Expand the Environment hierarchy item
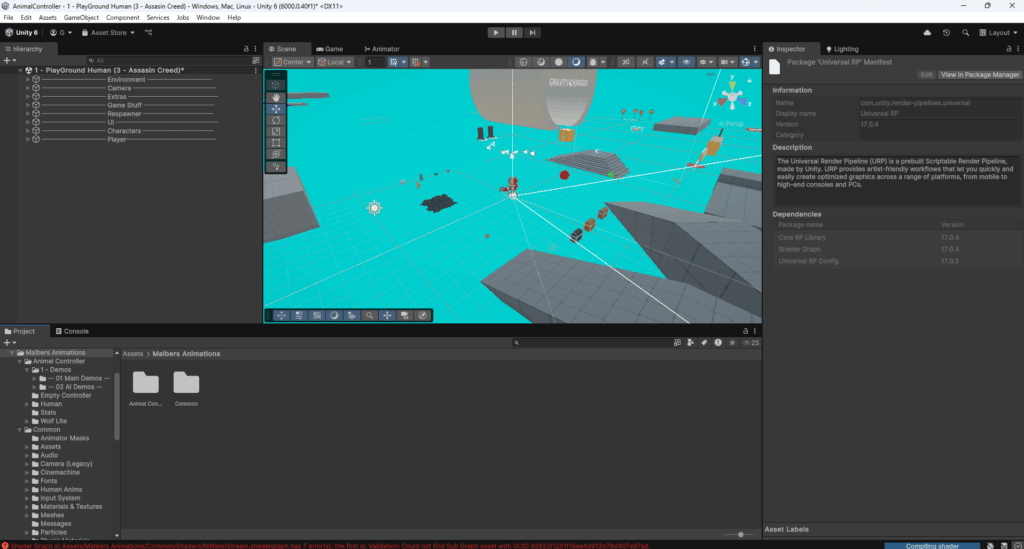 coord(28,80)
